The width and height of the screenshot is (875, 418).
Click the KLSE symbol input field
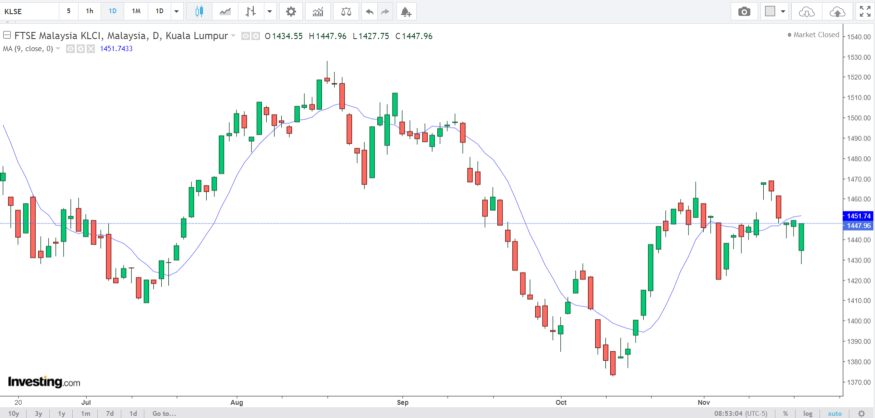click(x=28, y=11)
